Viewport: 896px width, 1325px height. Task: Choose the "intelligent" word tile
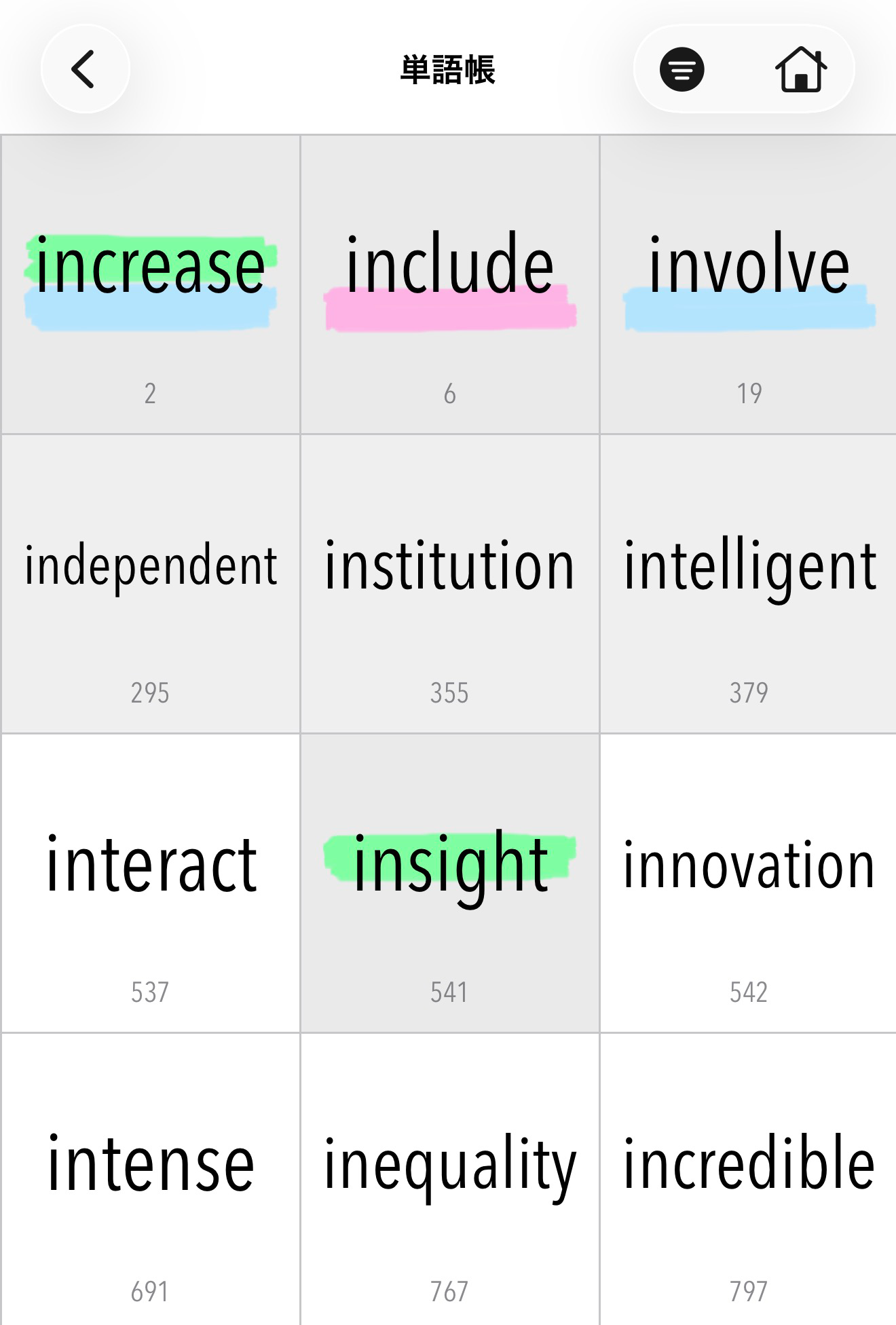[x=749, y=584]
